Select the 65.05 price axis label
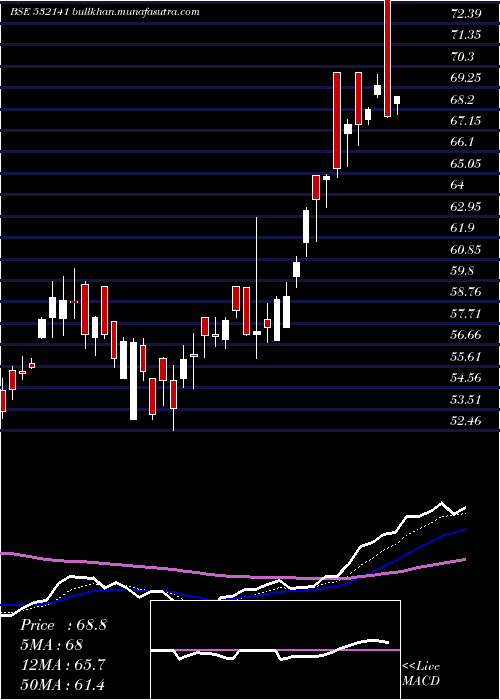 (x=466, y=163)
